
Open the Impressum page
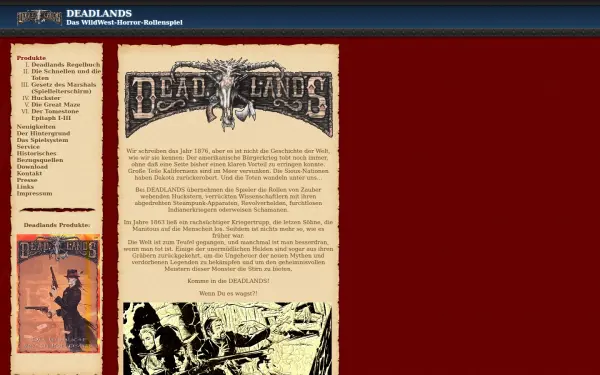tap(34, 193)
